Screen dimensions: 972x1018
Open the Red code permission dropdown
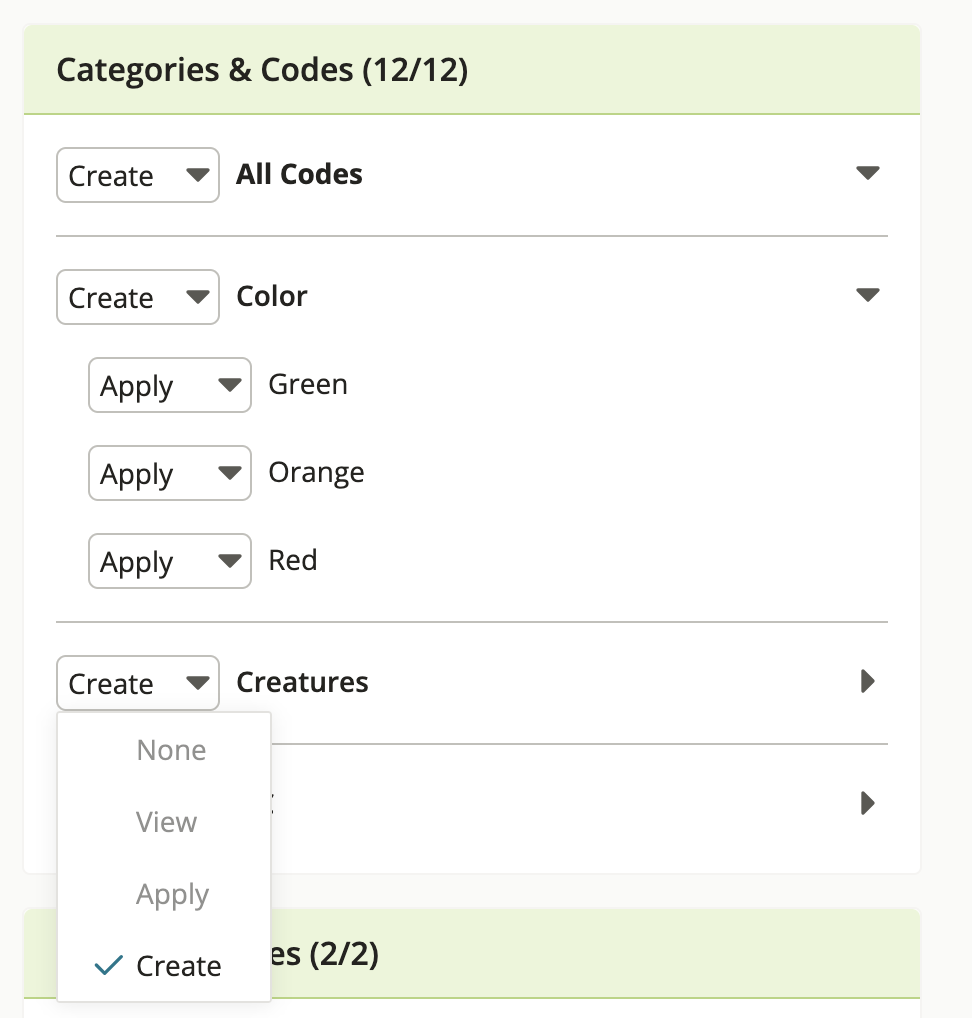click(x=170, y=561)
